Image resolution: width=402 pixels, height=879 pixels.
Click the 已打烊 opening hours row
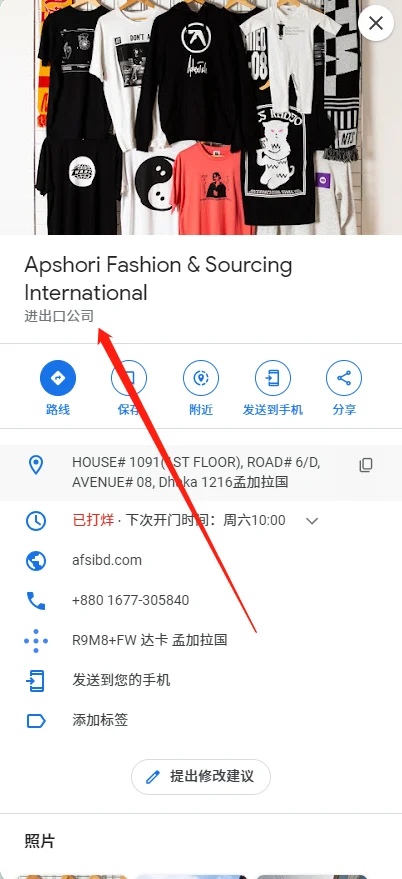(x=201, y=521)
